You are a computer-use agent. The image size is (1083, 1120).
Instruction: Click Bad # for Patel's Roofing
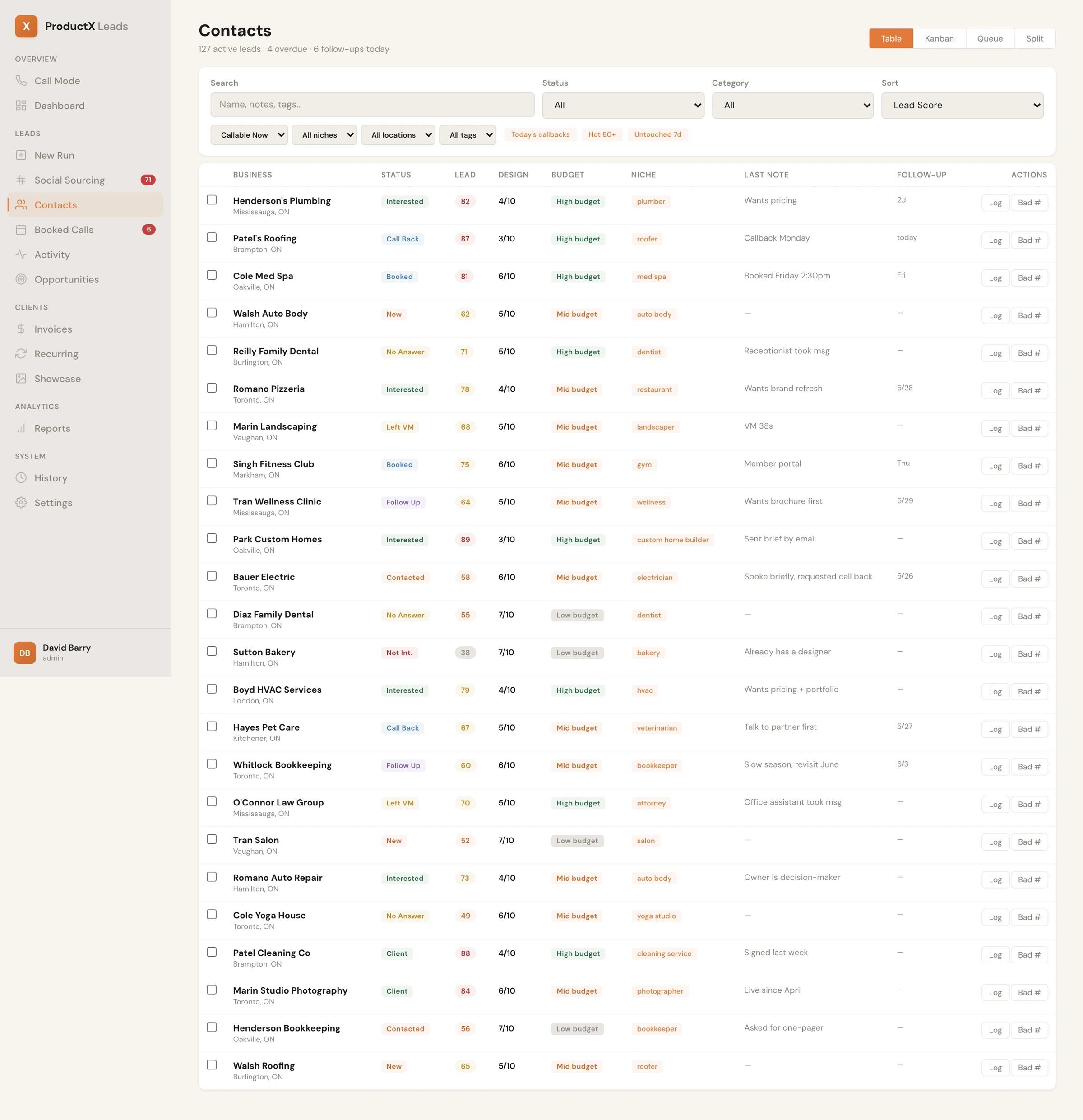1029,241
